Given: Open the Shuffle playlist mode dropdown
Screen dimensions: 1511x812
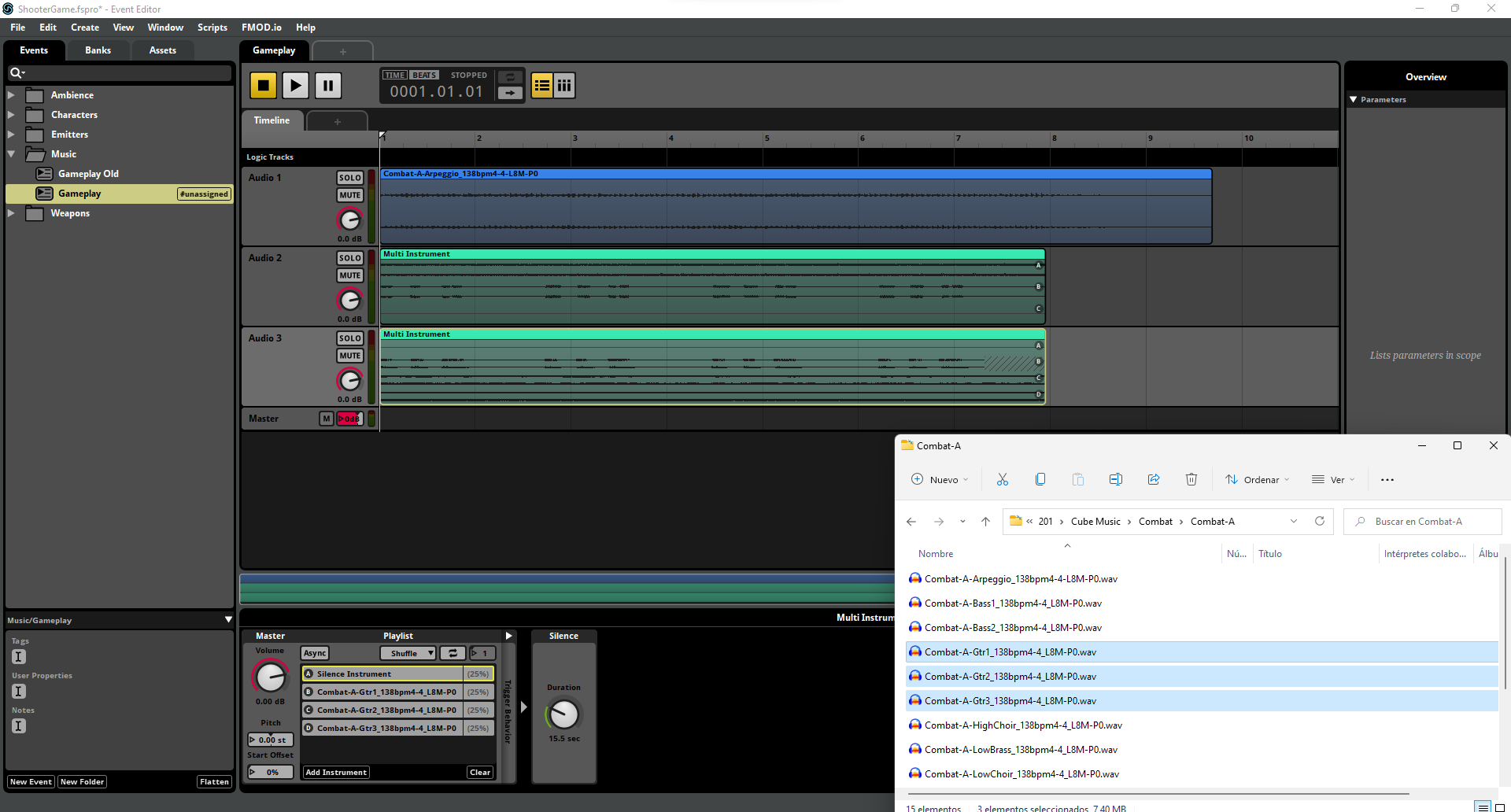Looking at the screenshot, I should 408,653.
